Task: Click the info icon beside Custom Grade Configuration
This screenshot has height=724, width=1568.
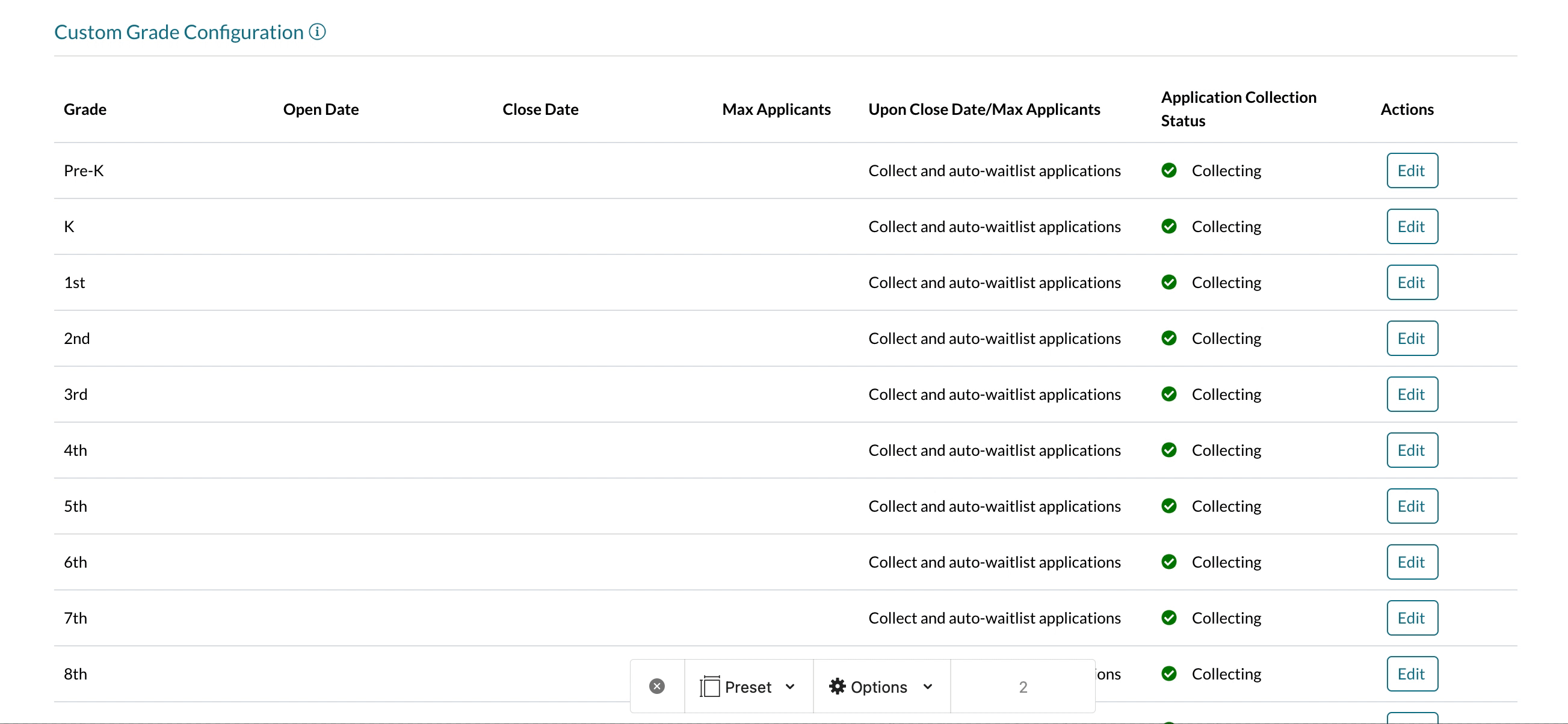Action: [317, 31]
